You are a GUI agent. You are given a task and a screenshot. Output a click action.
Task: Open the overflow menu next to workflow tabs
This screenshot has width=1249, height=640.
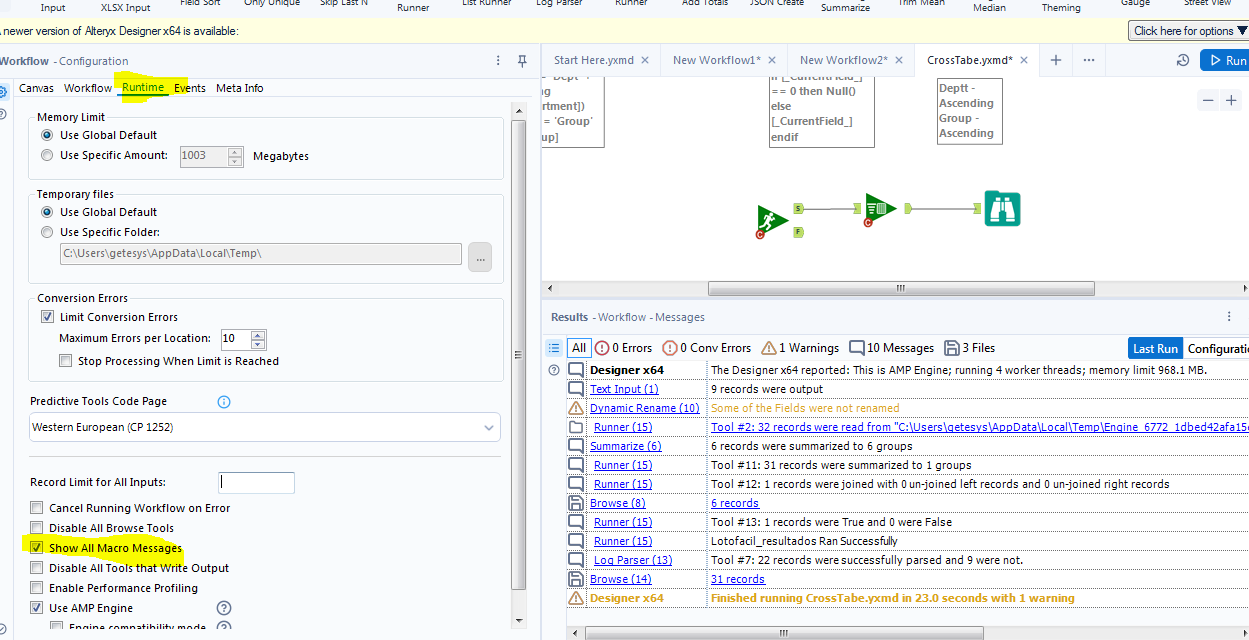1088,60
